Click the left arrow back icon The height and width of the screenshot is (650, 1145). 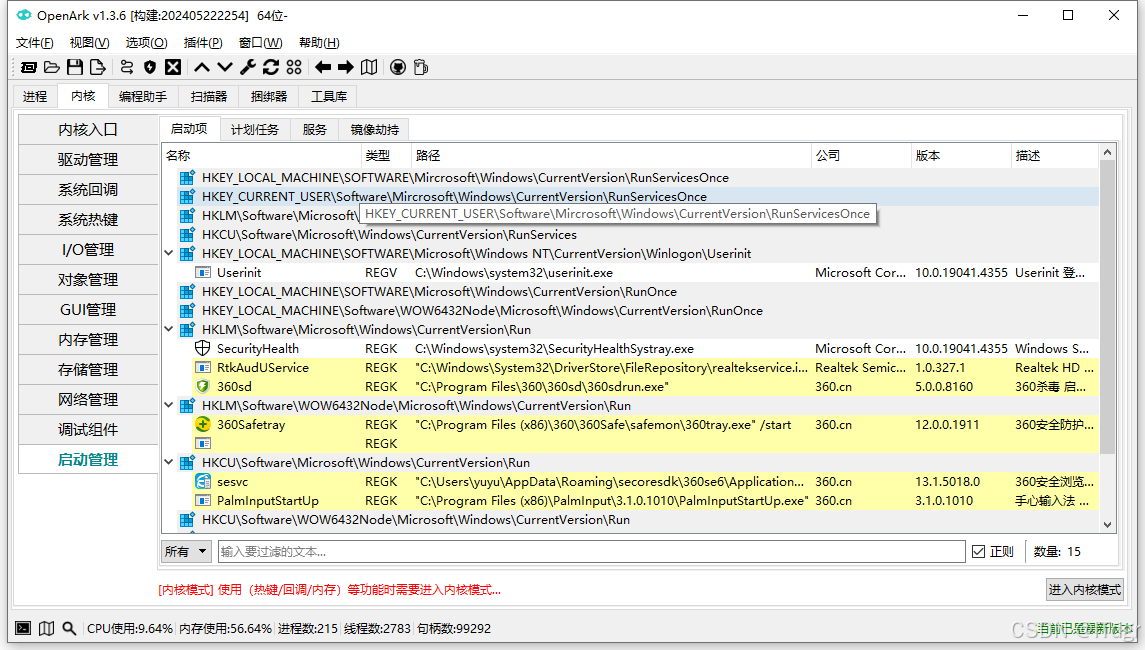pos(323,67)
